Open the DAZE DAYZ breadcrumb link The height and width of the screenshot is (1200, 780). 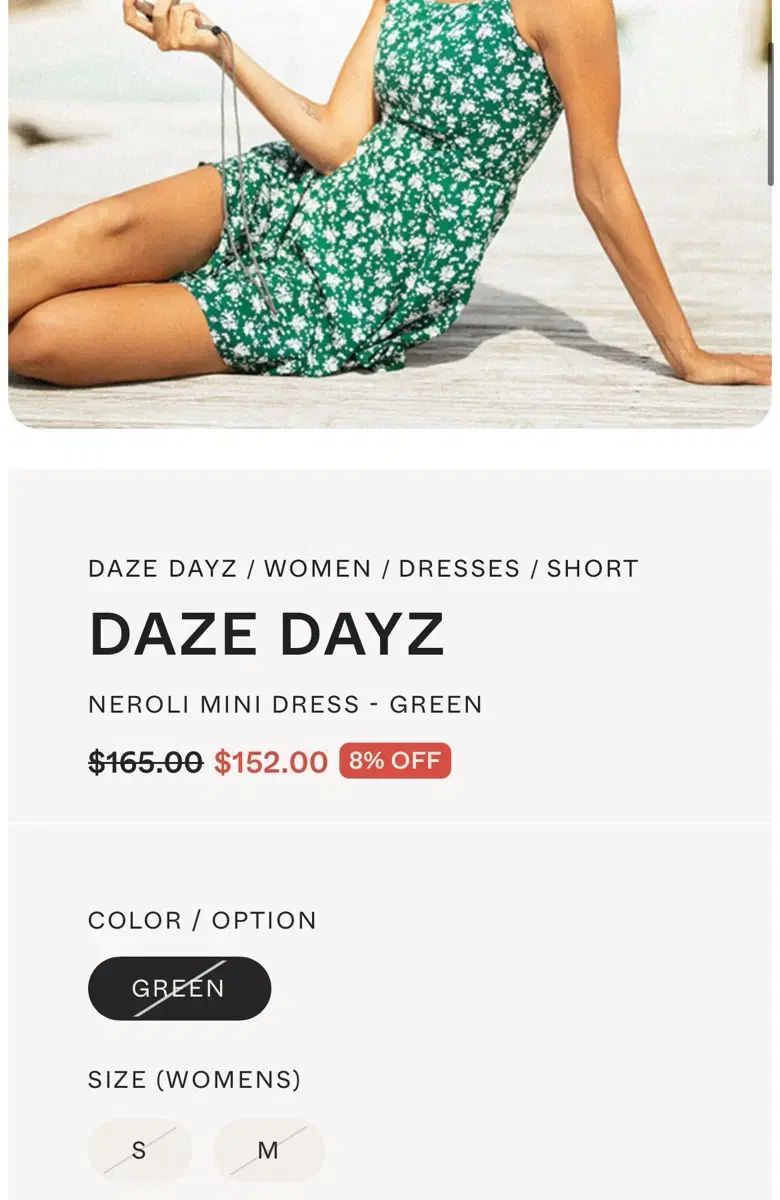[x=163, y=568]
